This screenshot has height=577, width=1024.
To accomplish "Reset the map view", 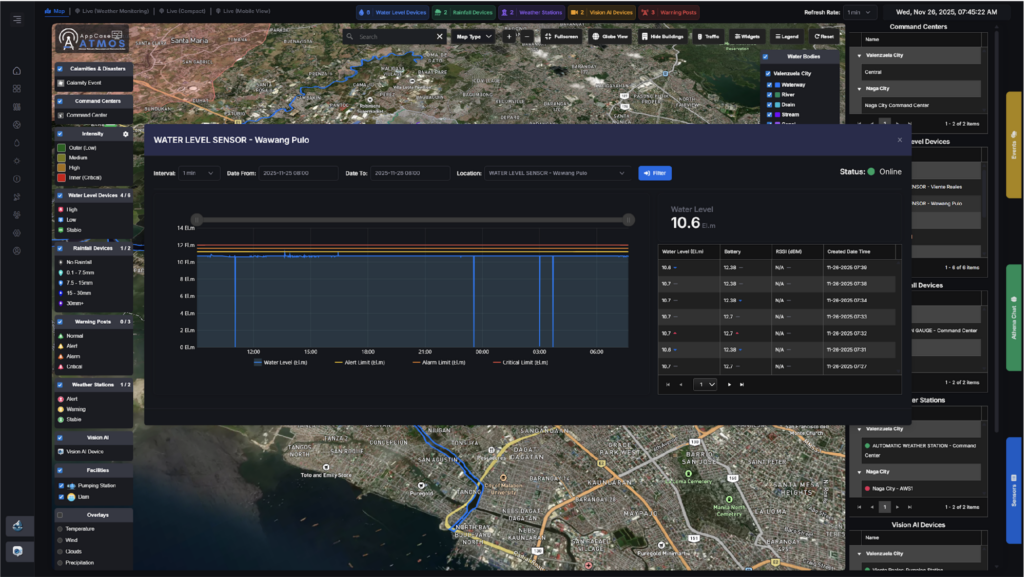I will [x=824, y=37].
